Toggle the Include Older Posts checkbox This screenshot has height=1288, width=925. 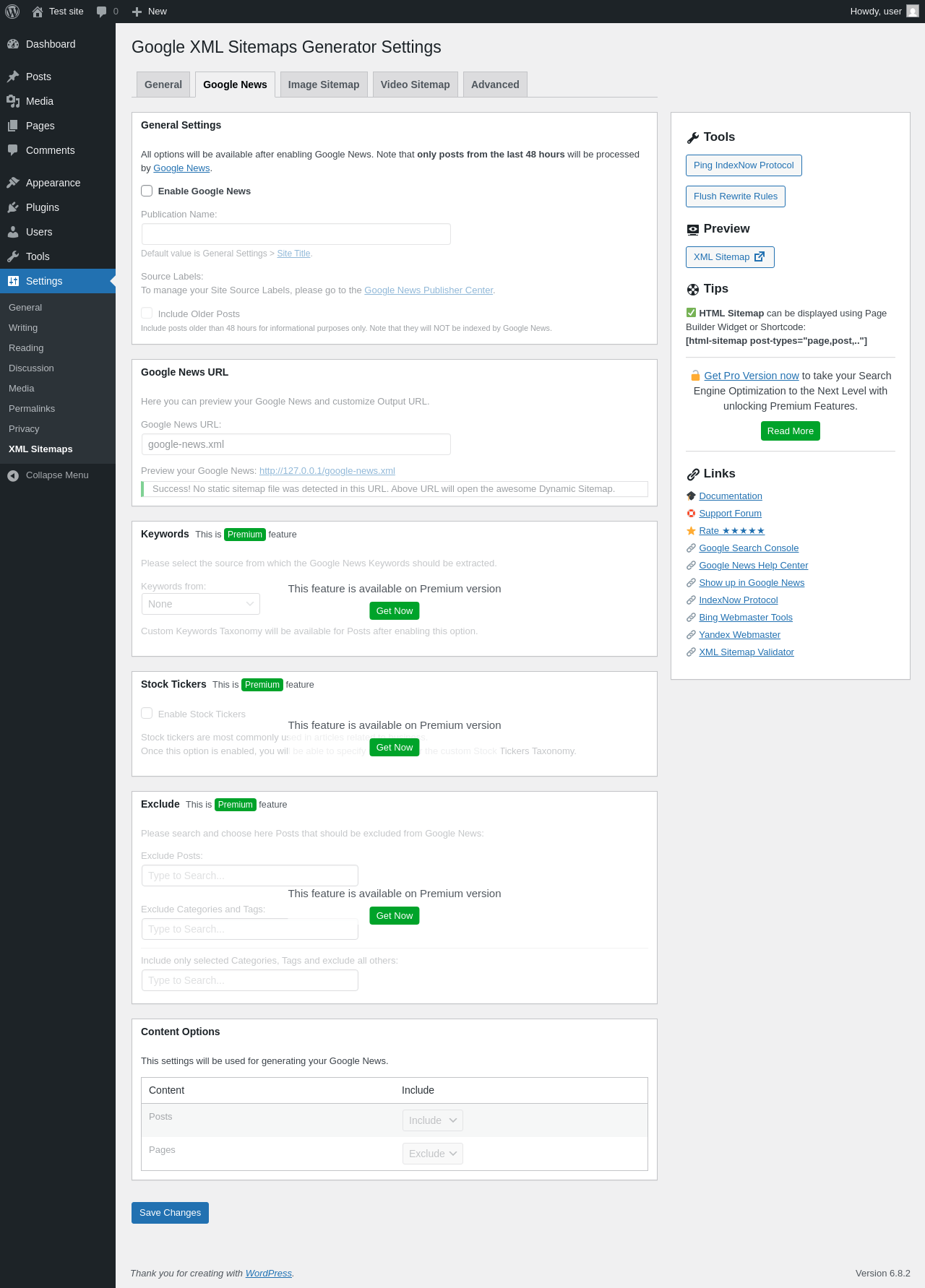(x=147, y=314)
